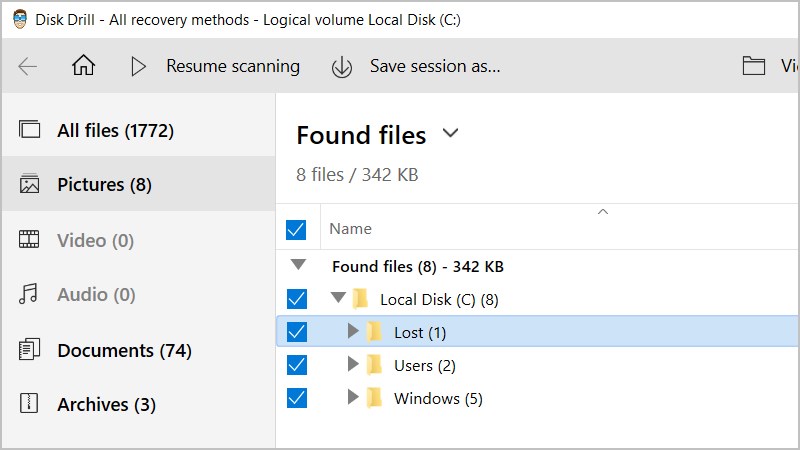The height and width of the screenshot is (450, 800).
Task: Click the folder view icon in toolbar
Action: (754, 66)
